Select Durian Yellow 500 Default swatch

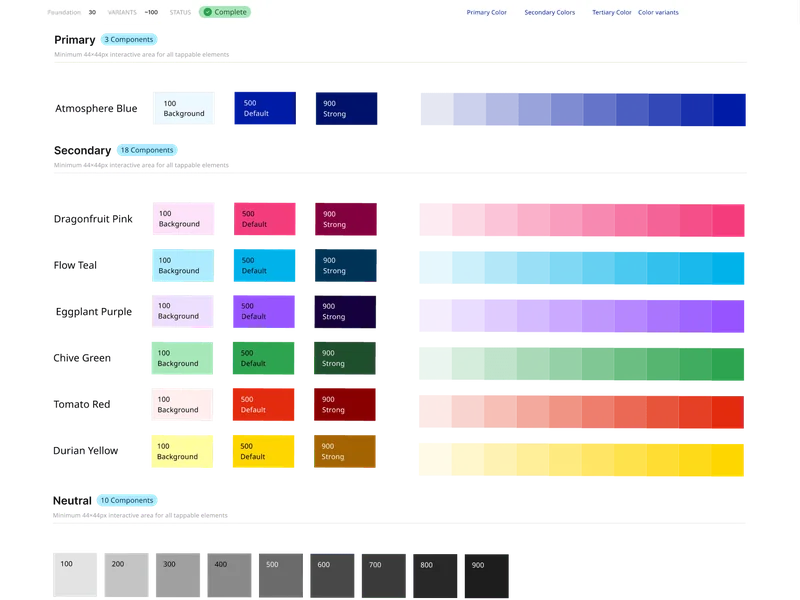(x=263, y=451)
